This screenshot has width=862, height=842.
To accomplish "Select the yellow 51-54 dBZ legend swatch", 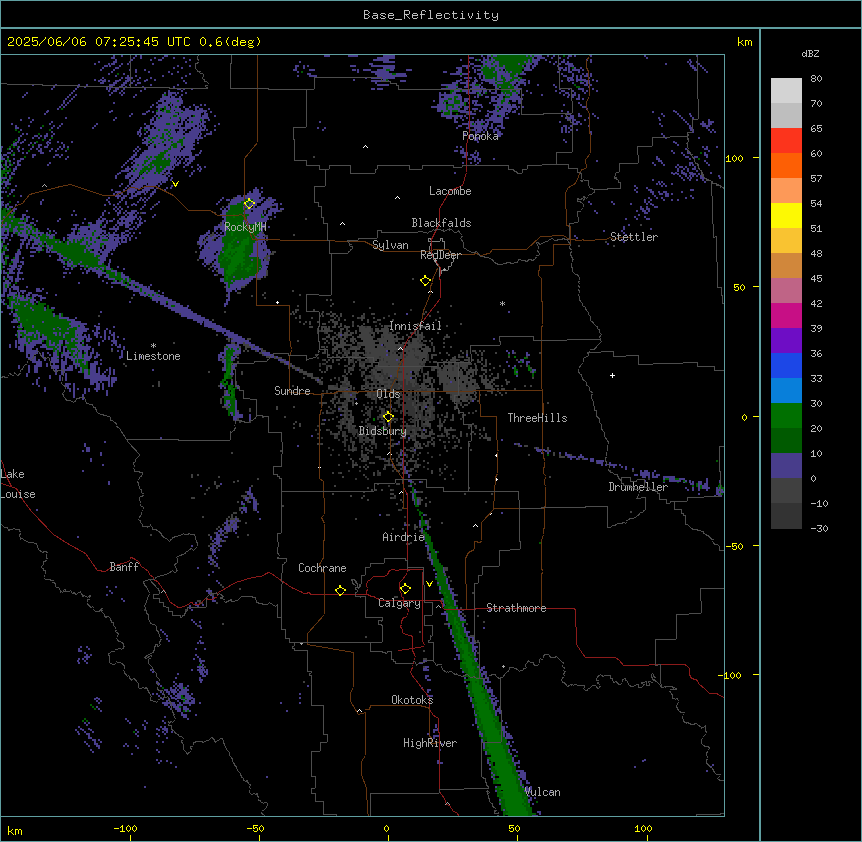I will [x=786, y=215].
